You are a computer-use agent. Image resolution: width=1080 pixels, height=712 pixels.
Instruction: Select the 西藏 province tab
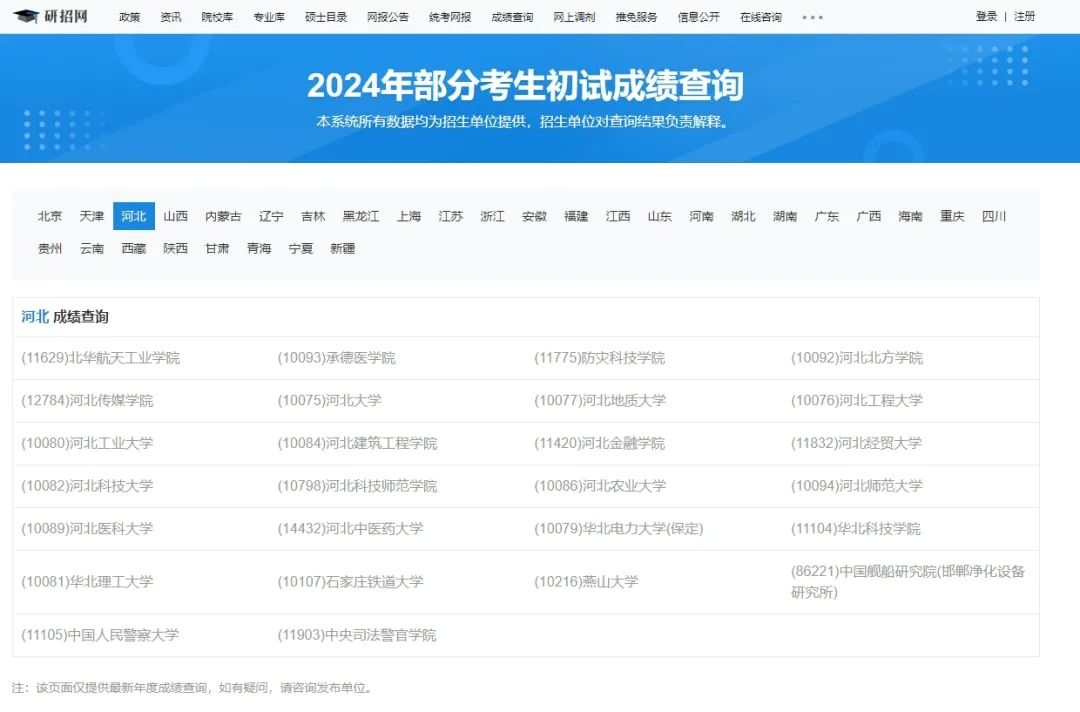coord(134,249)
